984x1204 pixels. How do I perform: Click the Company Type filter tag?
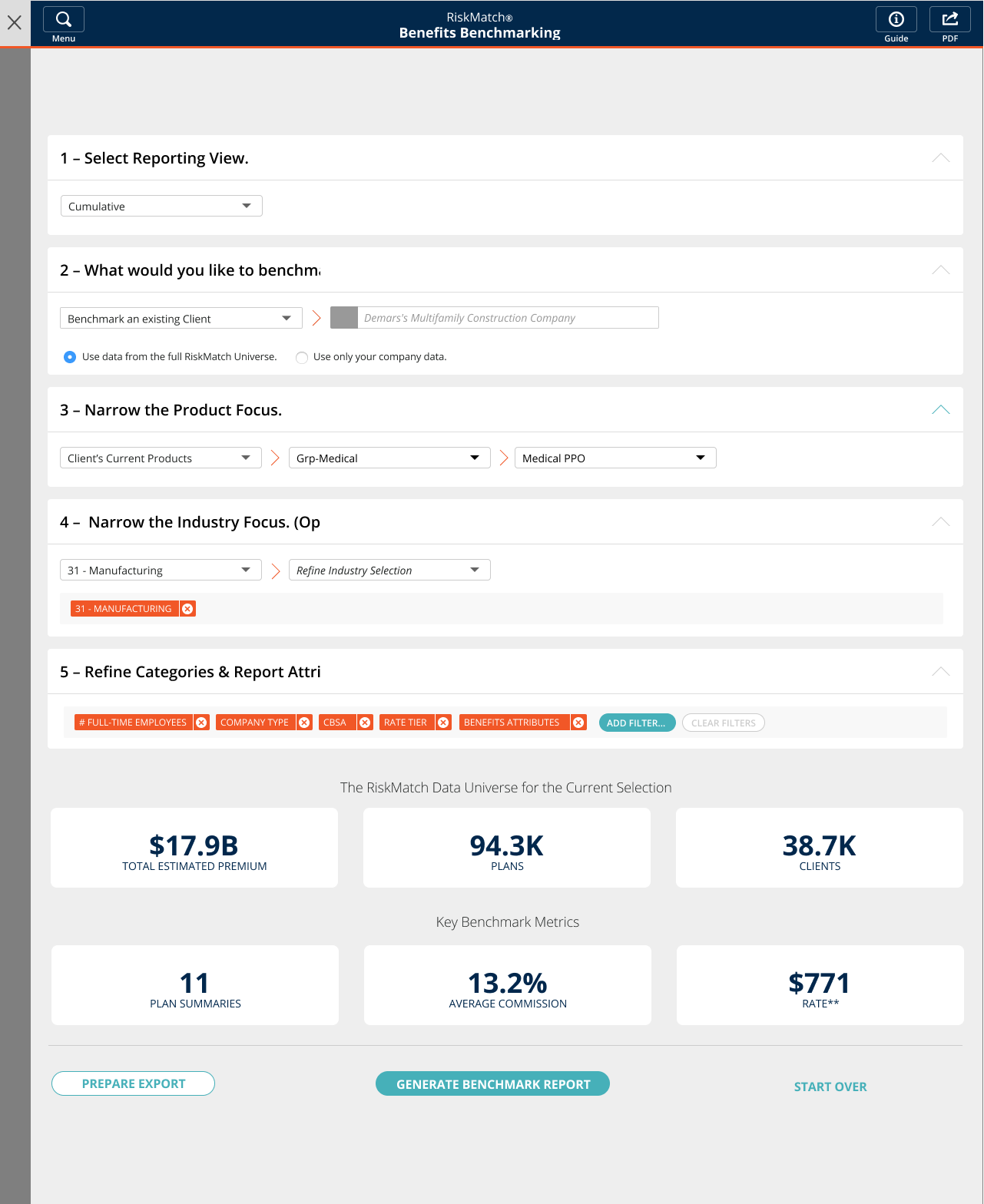(255, 723)
